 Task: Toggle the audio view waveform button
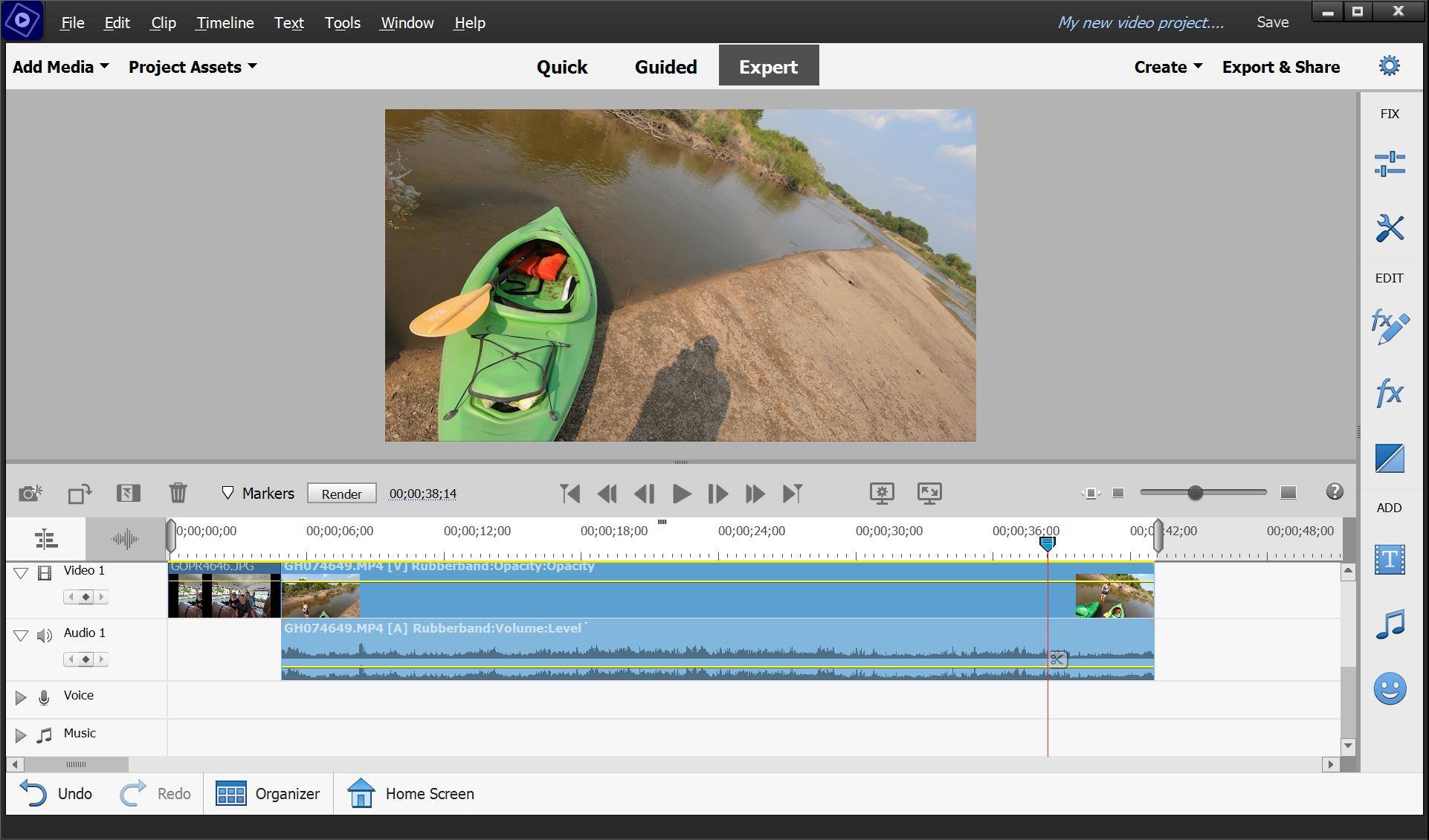pyautogui.click(x=125, y=539)
